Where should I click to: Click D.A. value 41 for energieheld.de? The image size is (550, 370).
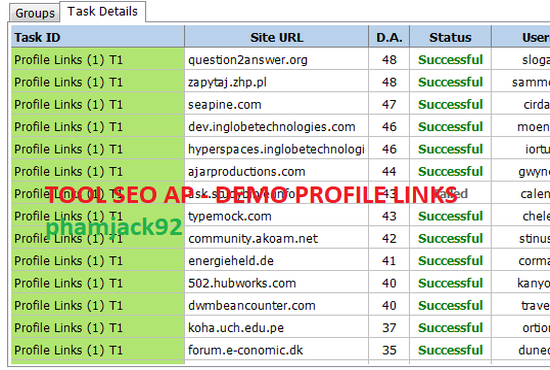pos(389,261)
